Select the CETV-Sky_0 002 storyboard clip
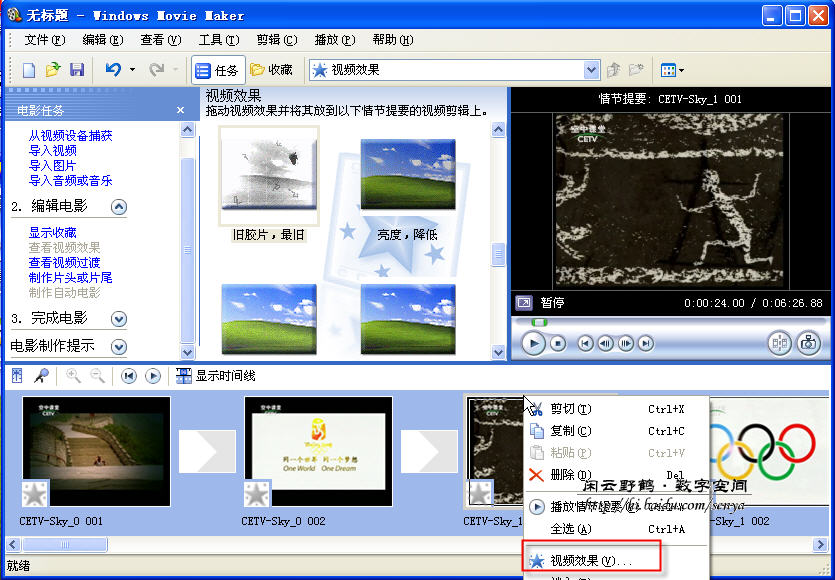Image resolution: width=835 pixels, height=580 pixels. tap(318, 451)
